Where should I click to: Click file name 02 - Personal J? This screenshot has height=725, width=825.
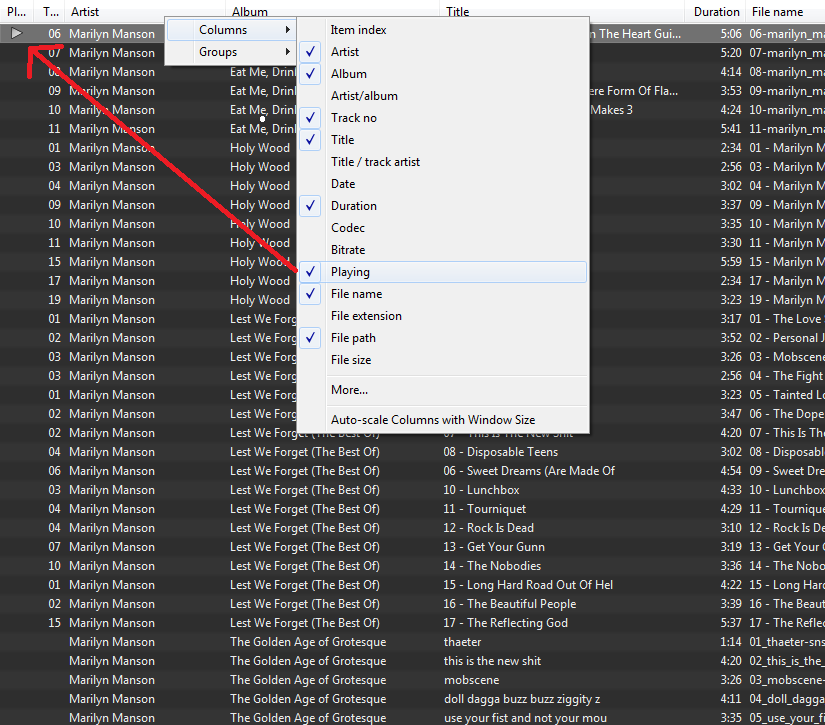click(787, 338)
